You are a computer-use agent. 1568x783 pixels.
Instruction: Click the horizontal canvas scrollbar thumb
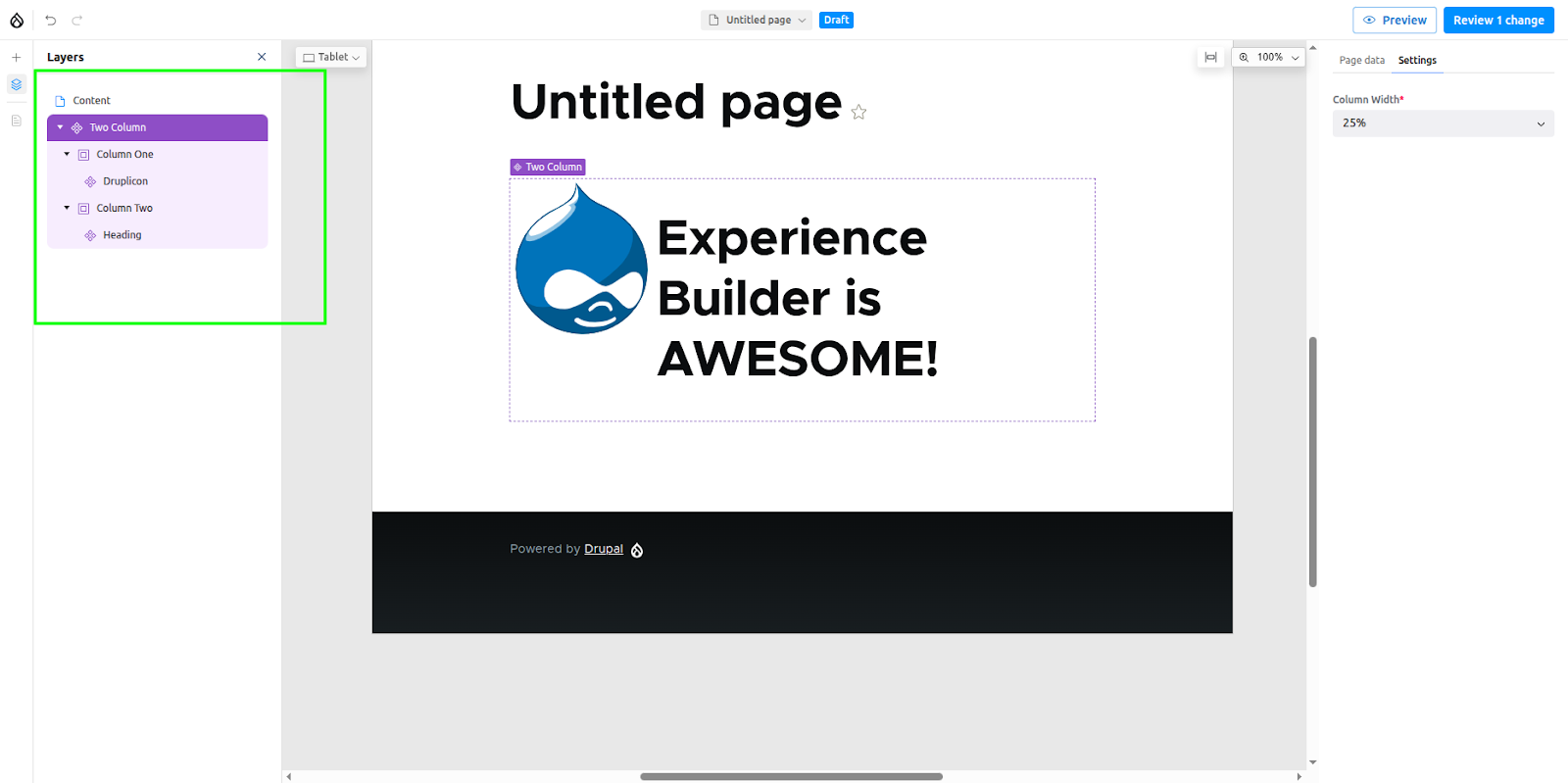click(792, 776)
